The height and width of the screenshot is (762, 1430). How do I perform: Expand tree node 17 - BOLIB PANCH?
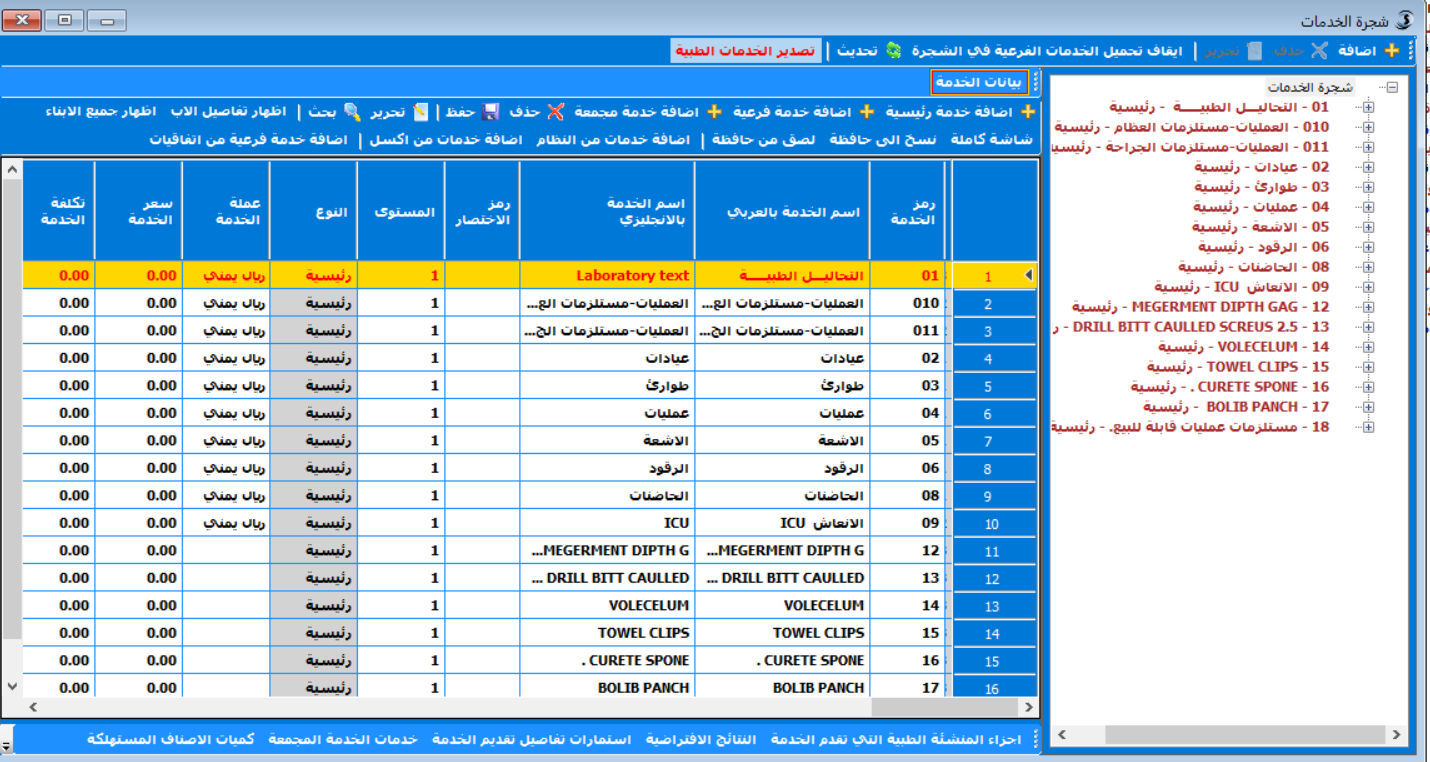click(1368, 407)
